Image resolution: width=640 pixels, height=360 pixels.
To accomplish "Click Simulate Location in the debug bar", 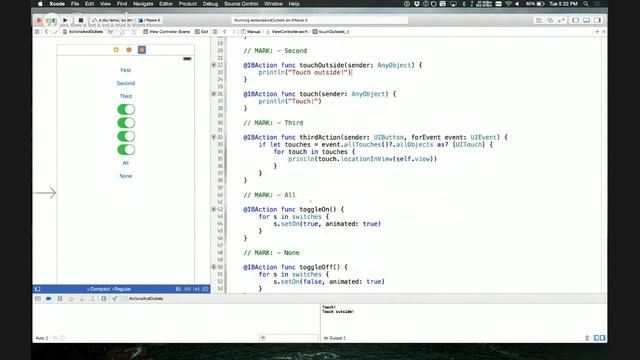I will (115, 299).
